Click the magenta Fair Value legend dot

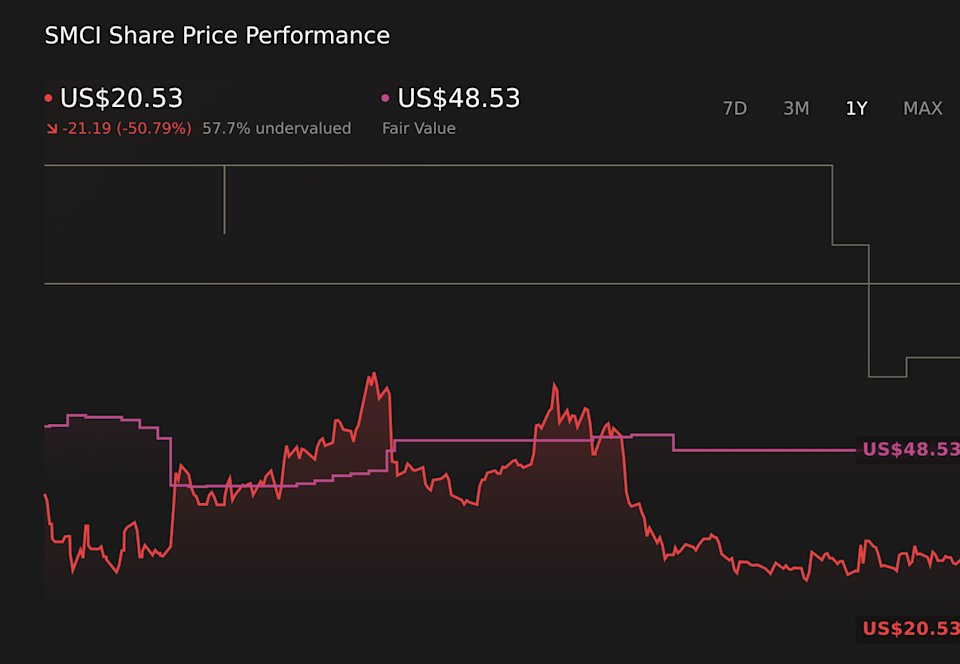tap(385, 96)
